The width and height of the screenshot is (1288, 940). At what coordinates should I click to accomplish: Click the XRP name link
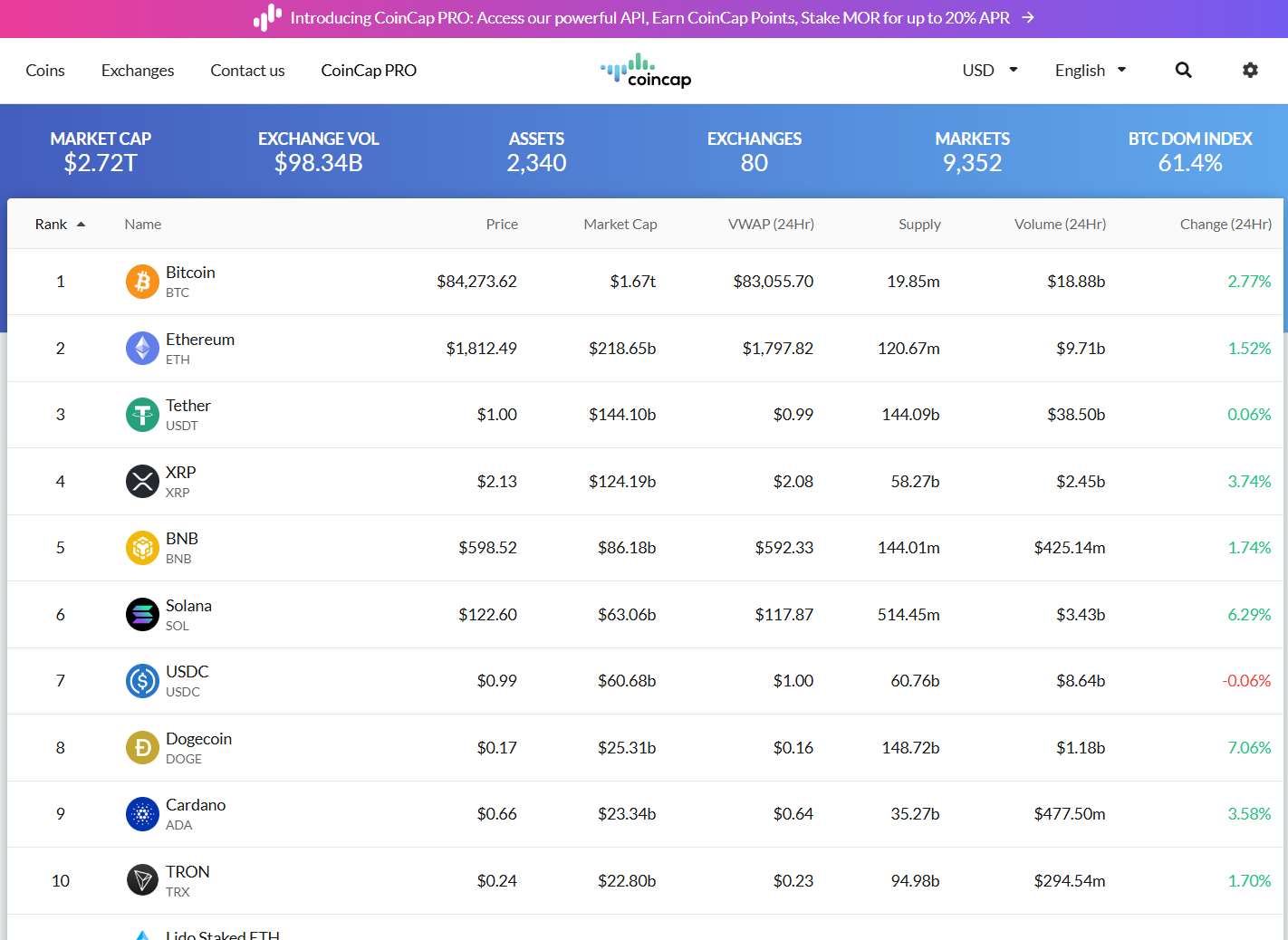coord(181,473)
